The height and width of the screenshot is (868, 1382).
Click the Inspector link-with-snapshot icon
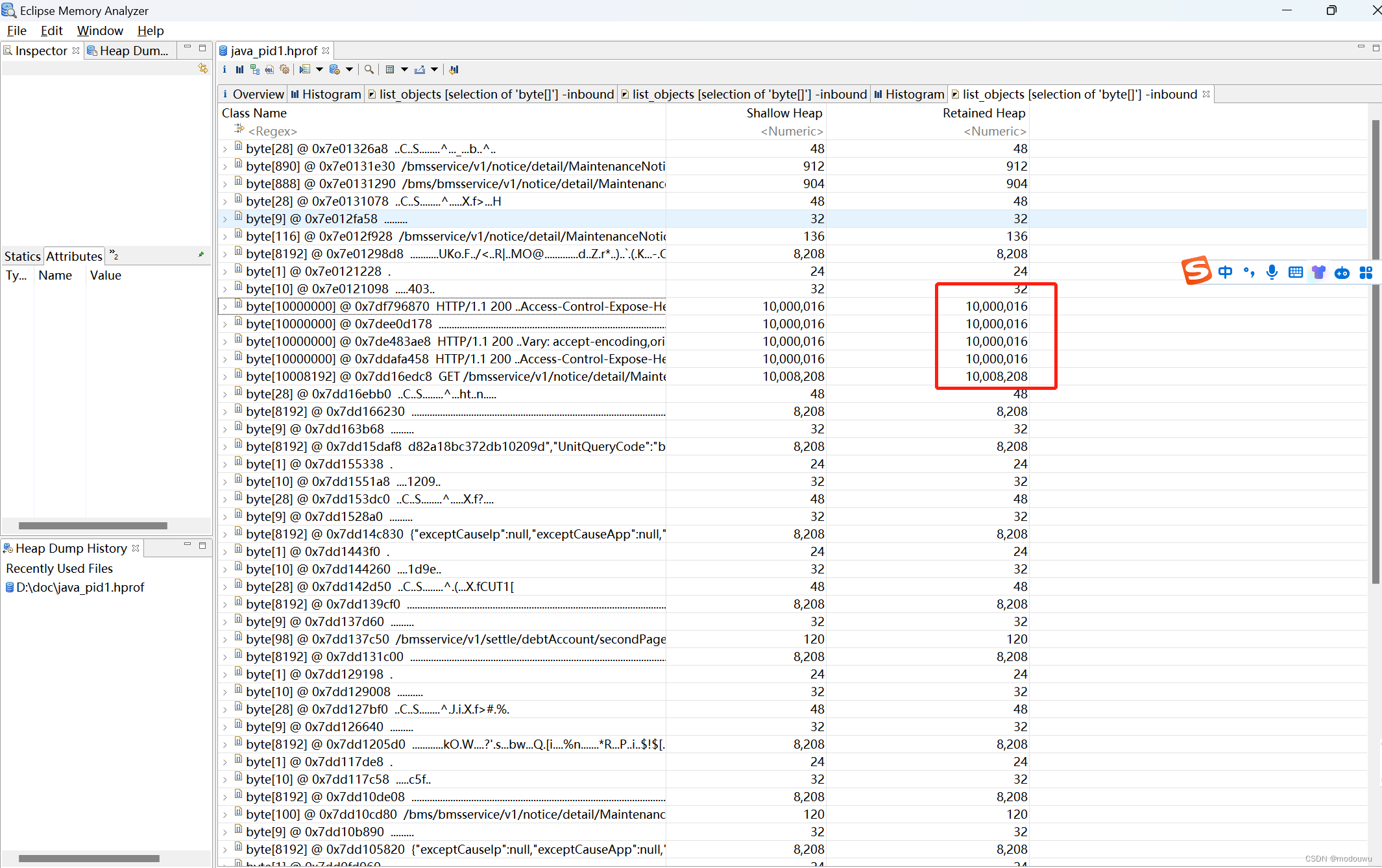pos(202,68)
